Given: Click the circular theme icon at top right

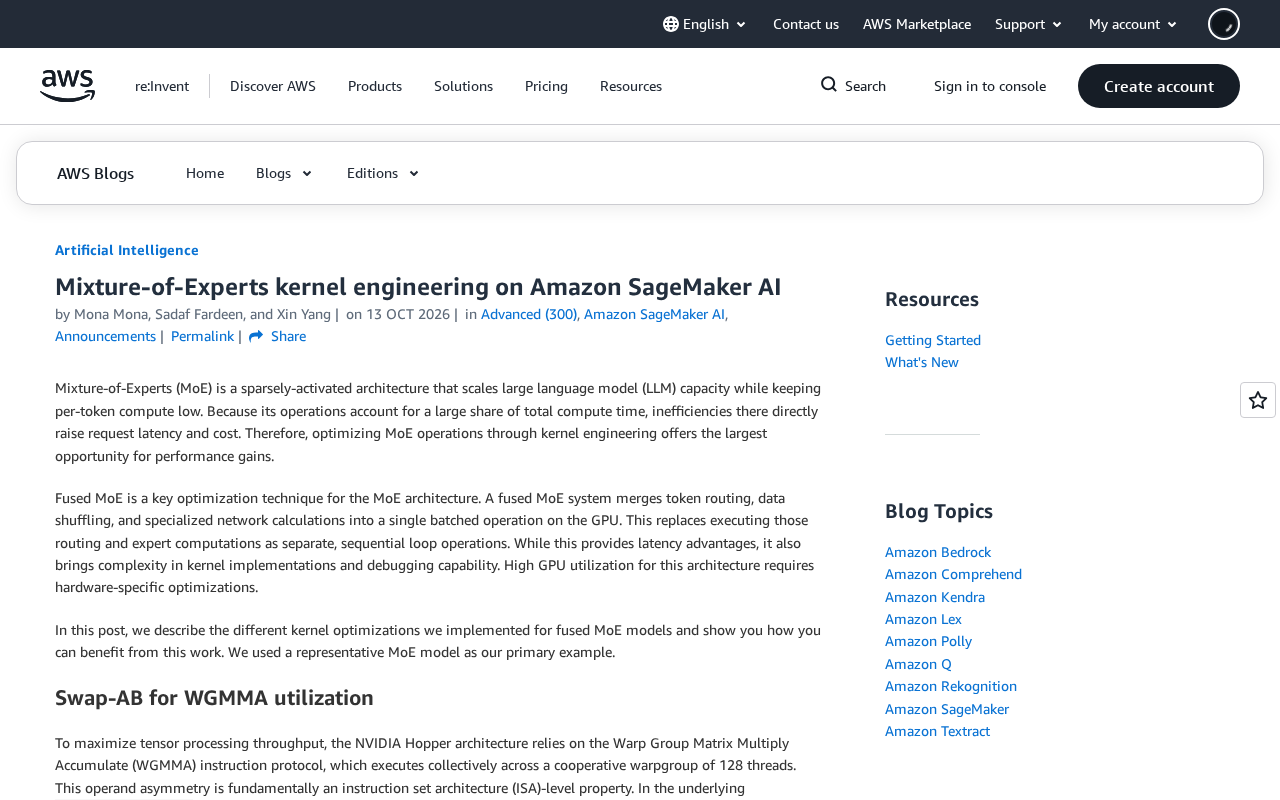Looking at the screenshot, I should [1224, 24].
